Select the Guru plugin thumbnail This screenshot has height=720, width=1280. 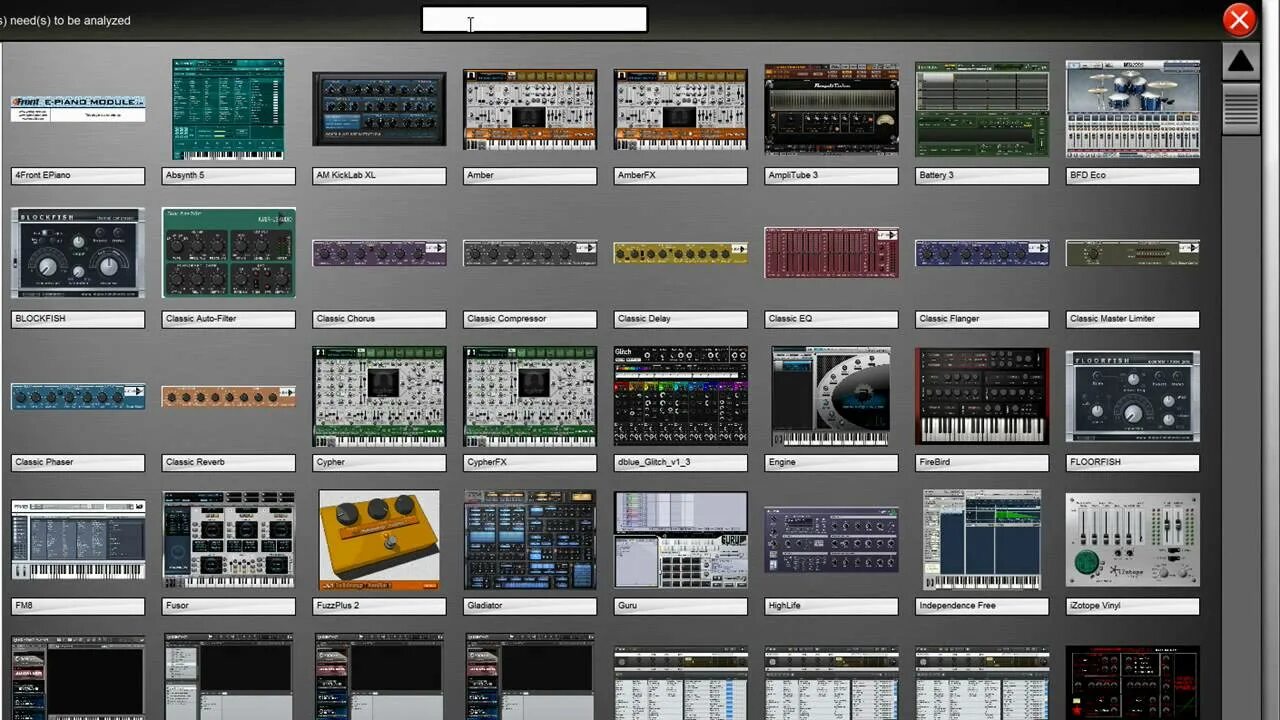coord(680,540)
